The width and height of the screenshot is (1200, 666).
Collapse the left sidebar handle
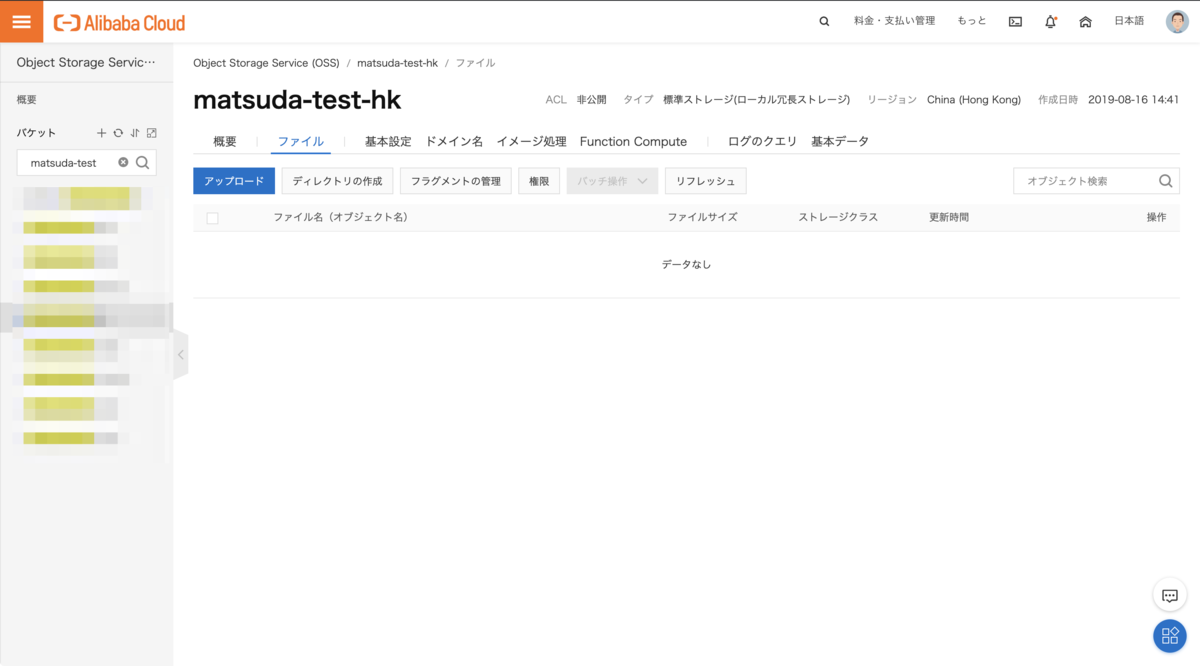180,355
